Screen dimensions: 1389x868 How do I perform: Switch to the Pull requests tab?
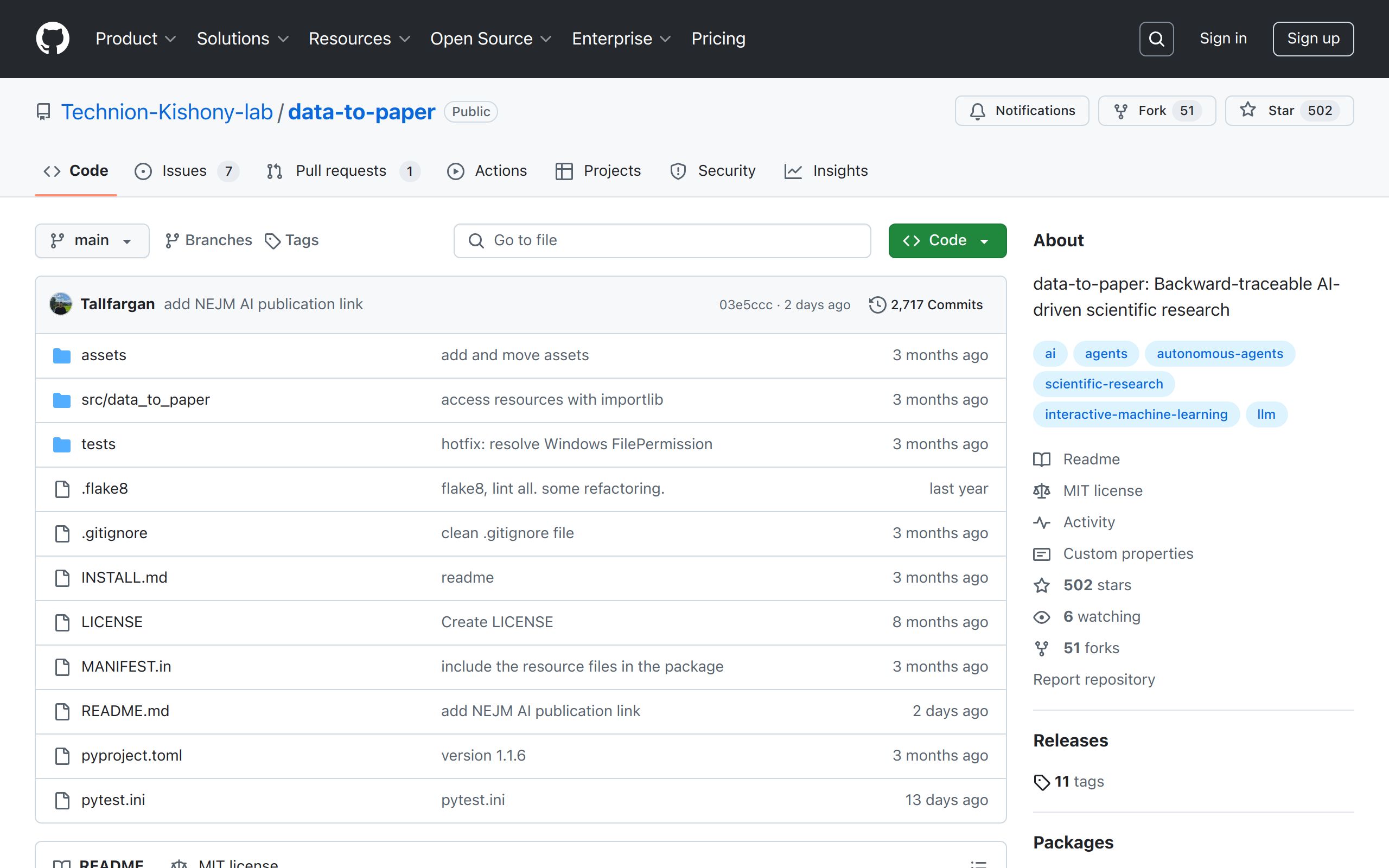click(x=342, y=171)
